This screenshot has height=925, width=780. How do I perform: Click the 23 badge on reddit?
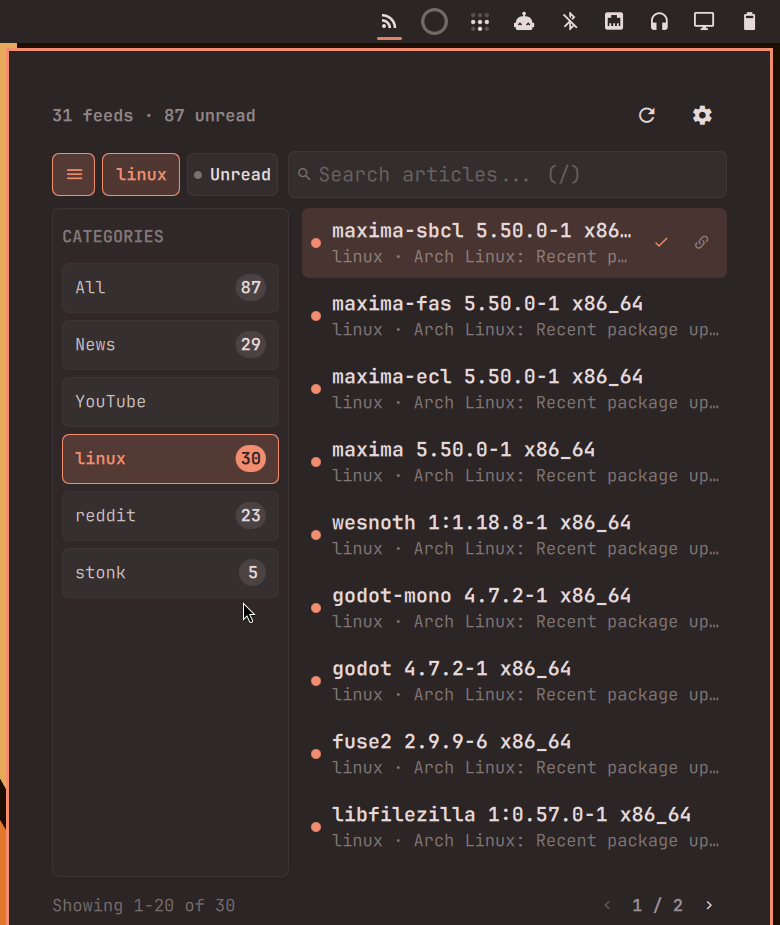[251, 516]
